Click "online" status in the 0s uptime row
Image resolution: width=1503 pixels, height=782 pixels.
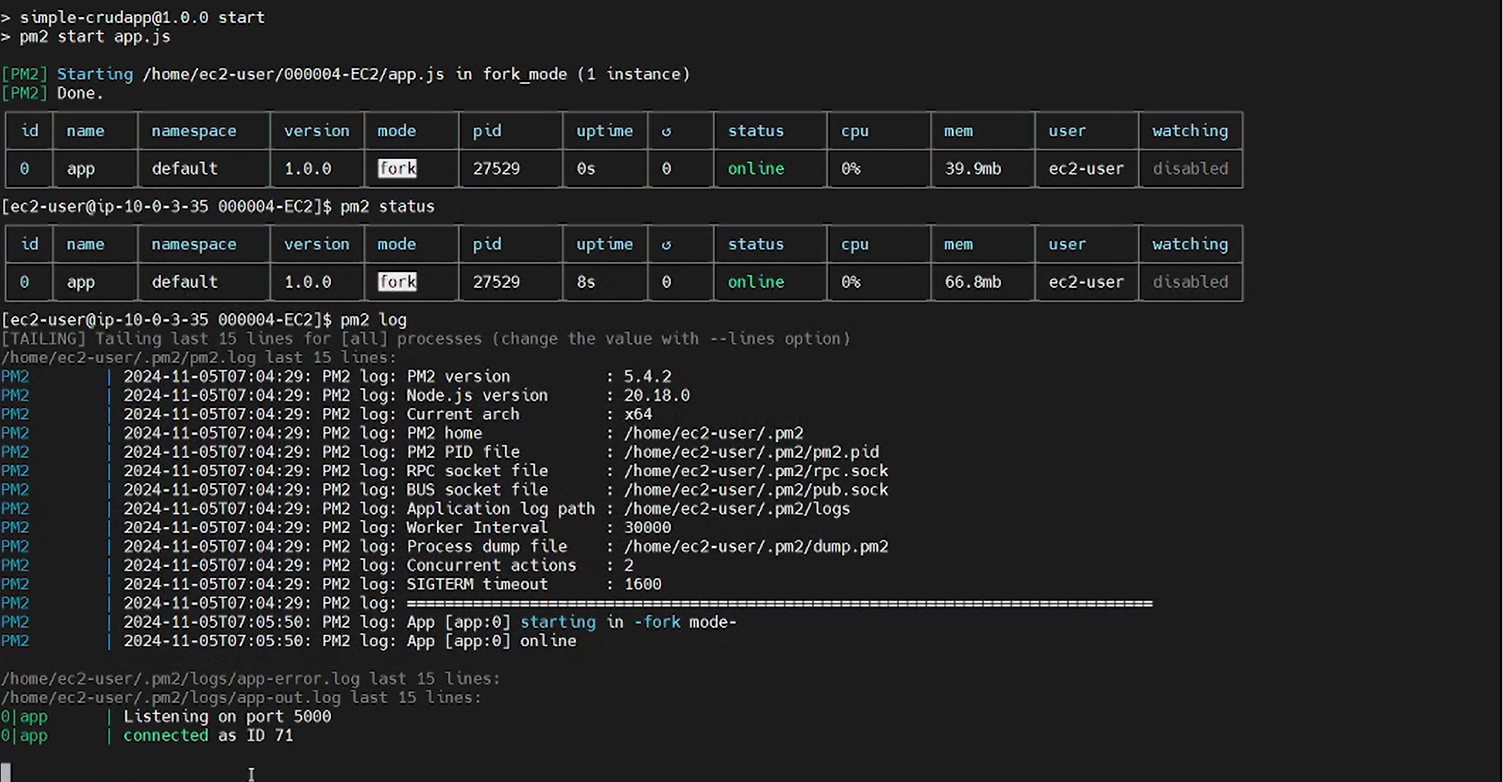(756, 168)
